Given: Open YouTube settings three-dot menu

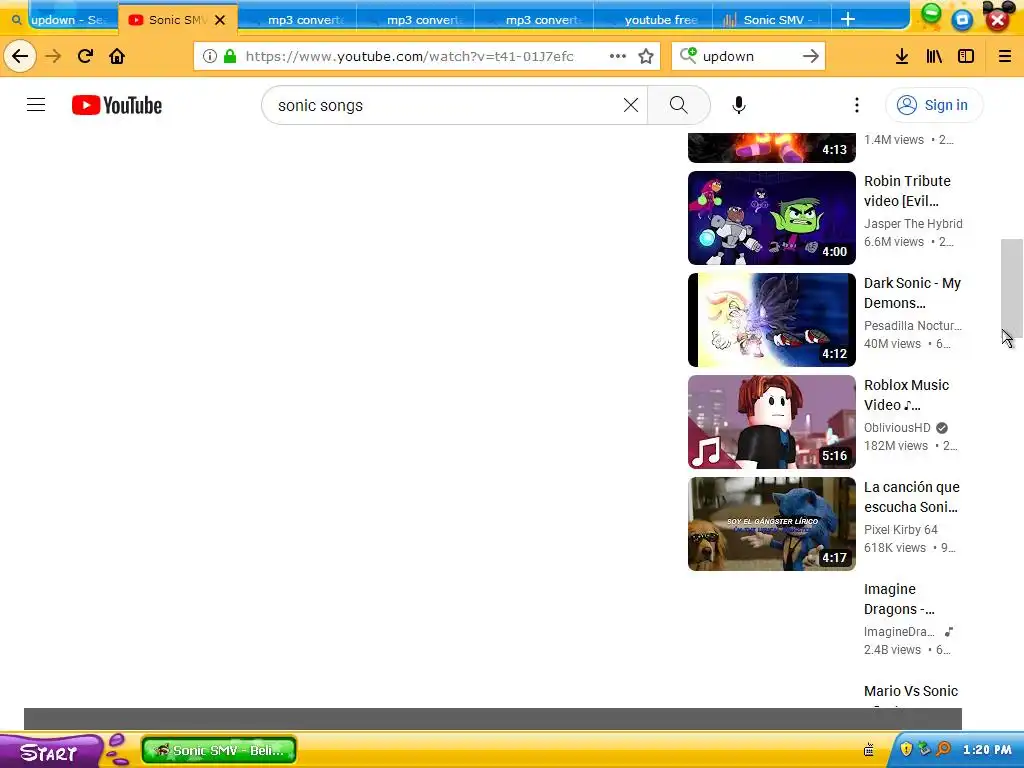Looking at the screenshot, I should pos(857,105).
